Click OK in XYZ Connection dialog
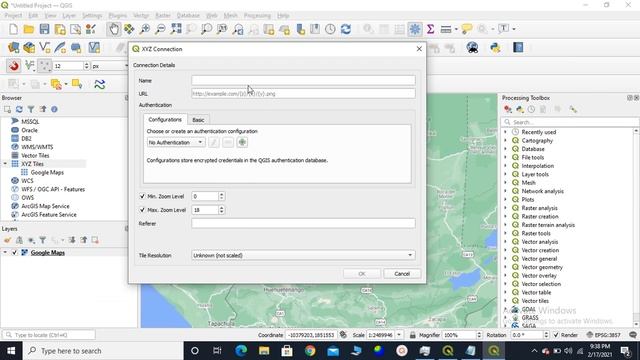Viewport: 640px width, 360px height. point(362,273)
